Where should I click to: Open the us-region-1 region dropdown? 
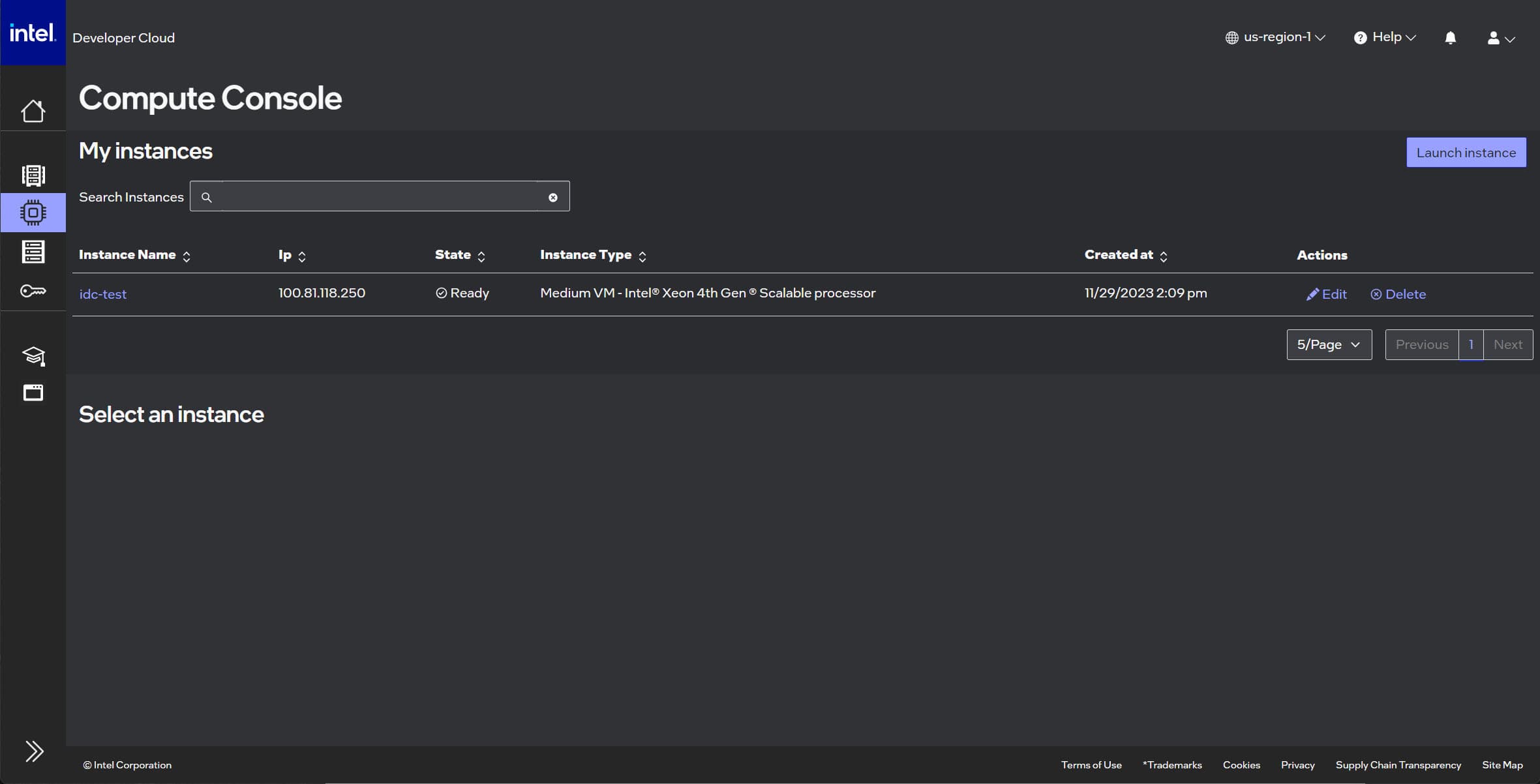point(1275,37)
